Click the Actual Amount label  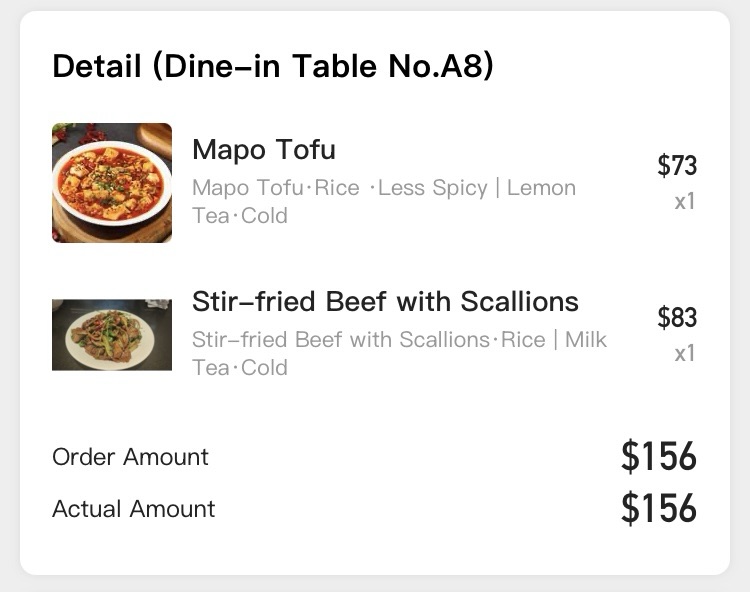tap(133, 509)
